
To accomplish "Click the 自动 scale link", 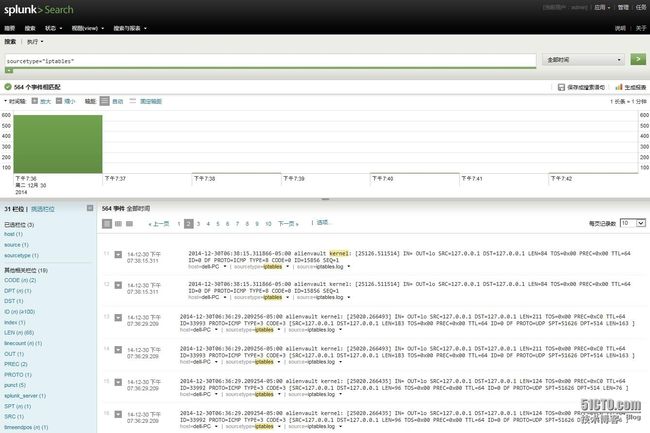I will click(118, 101).
